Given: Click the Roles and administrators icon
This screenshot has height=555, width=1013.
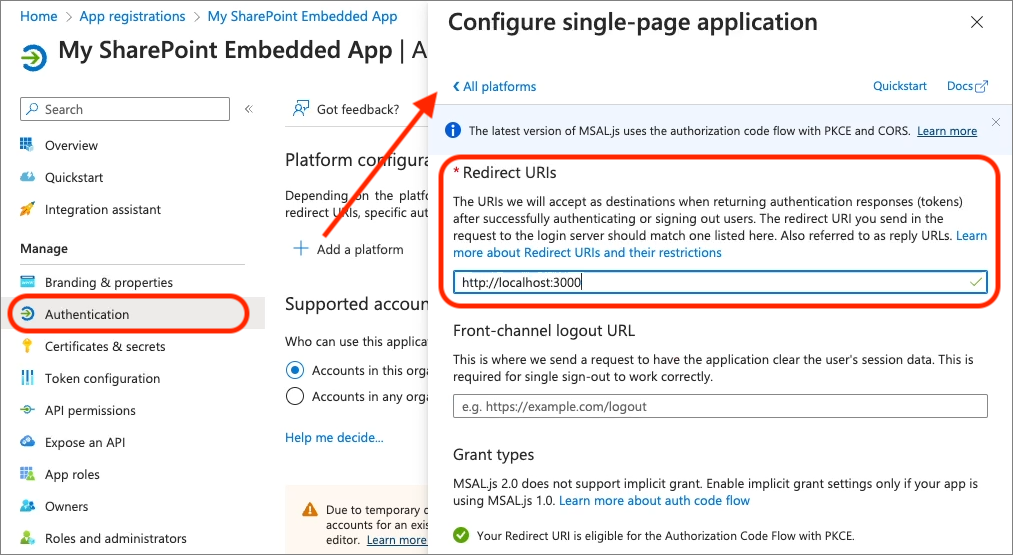Looking at the screenshot, I should click(x=27, y=538).
